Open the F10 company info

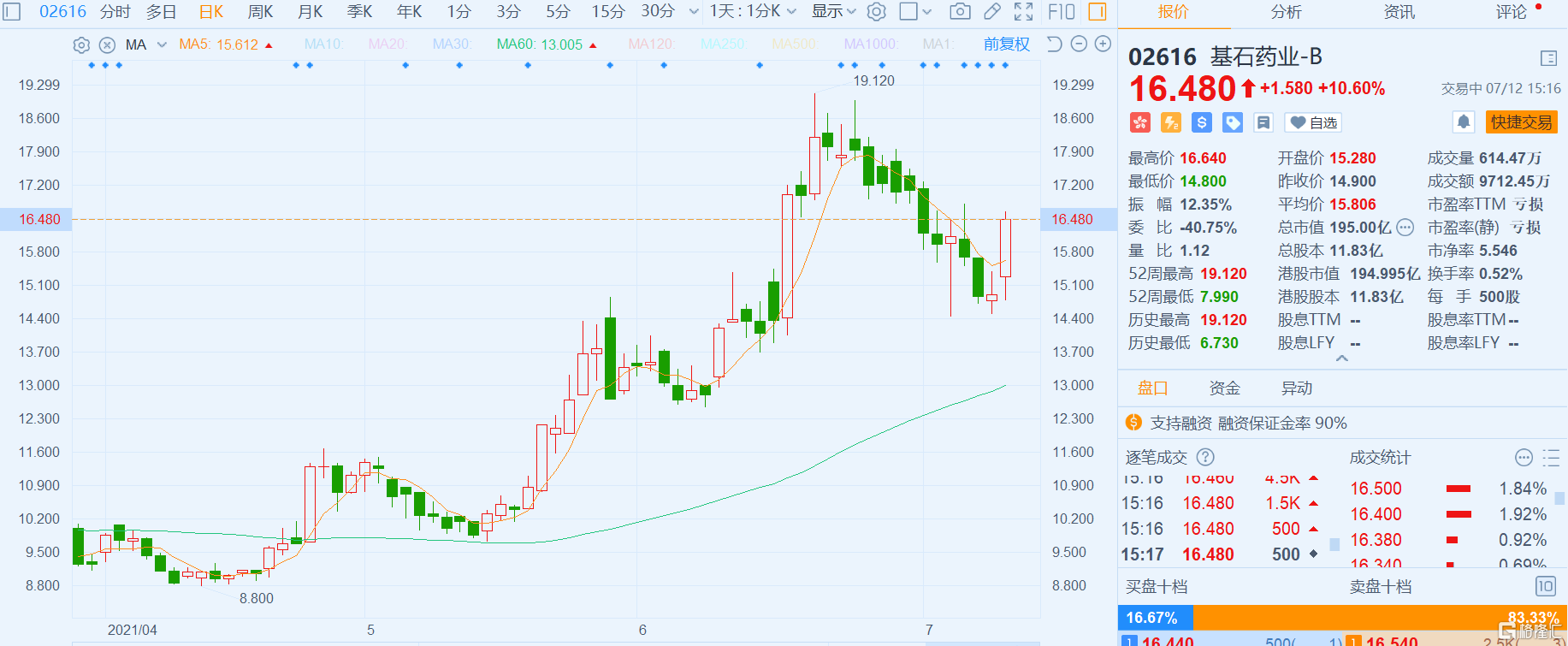click(x=1061, y=11)
